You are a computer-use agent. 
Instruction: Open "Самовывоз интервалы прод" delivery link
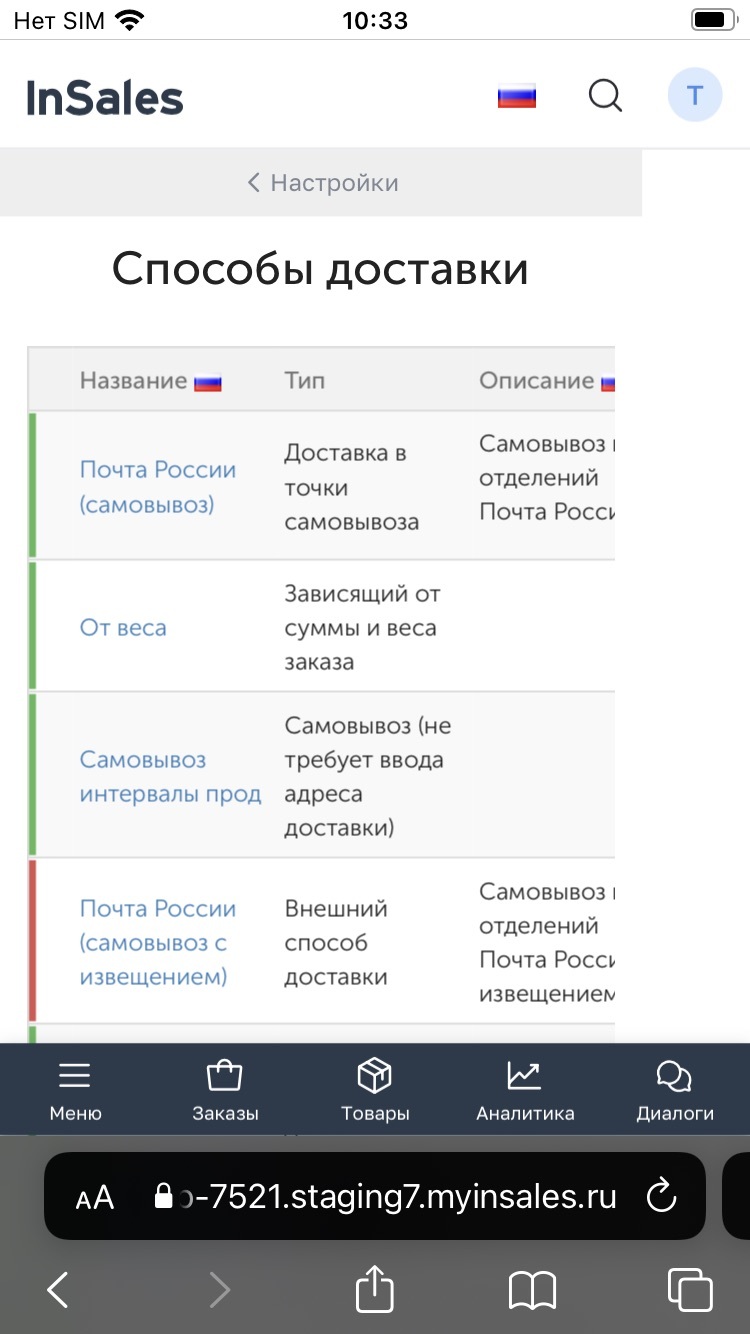(170, 777)
